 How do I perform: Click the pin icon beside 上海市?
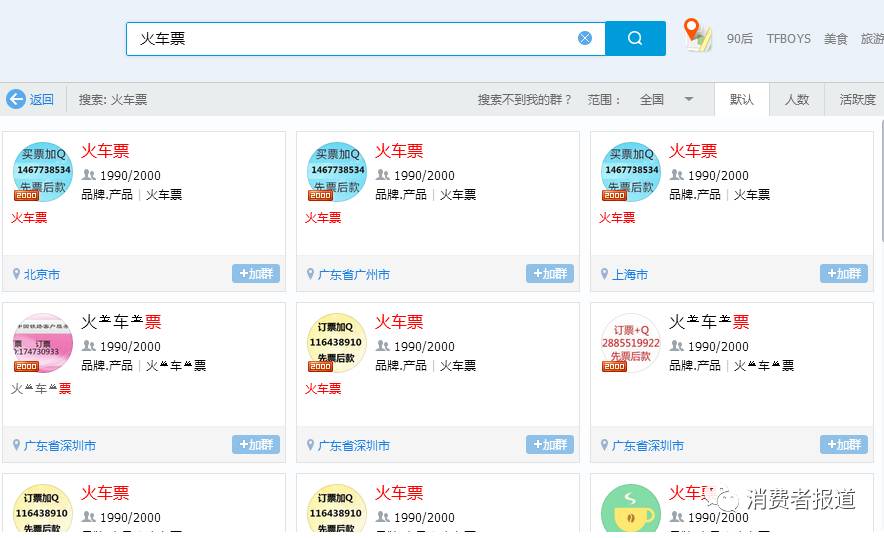(x=604, y=274)
